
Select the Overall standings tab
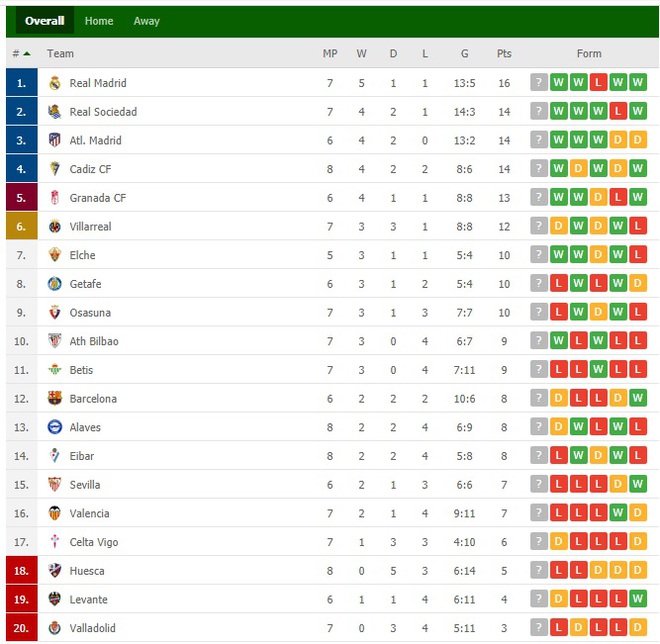(45, 21)
